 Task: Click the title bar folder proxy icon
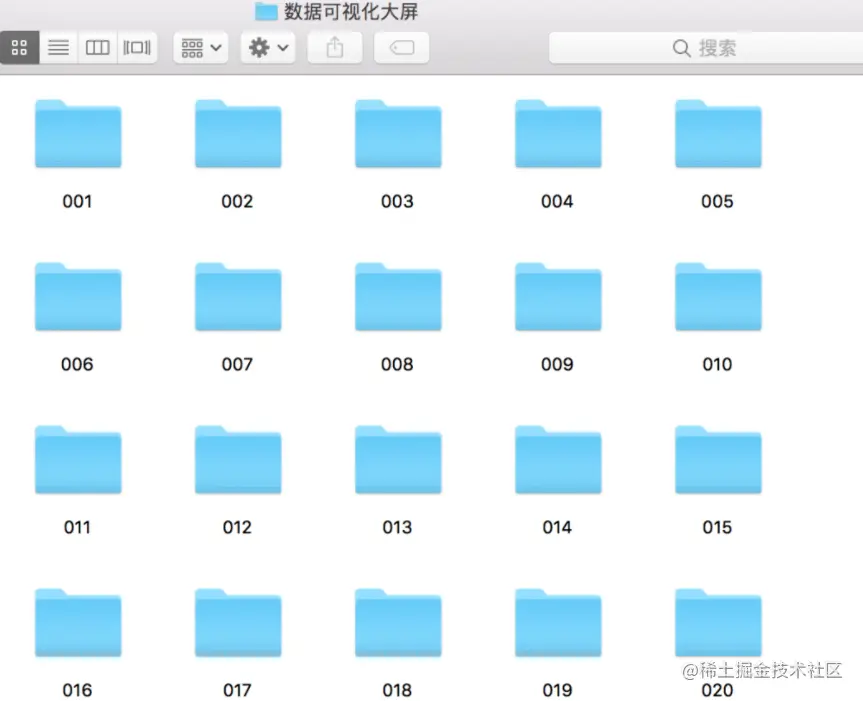coord(266,11)
